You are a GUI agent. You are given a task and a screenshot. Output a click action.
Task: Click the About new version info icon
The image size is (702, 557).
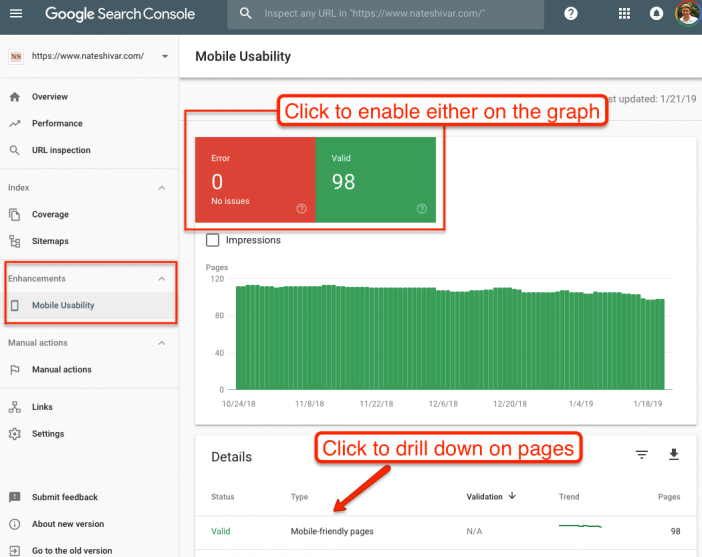(15, 524)
